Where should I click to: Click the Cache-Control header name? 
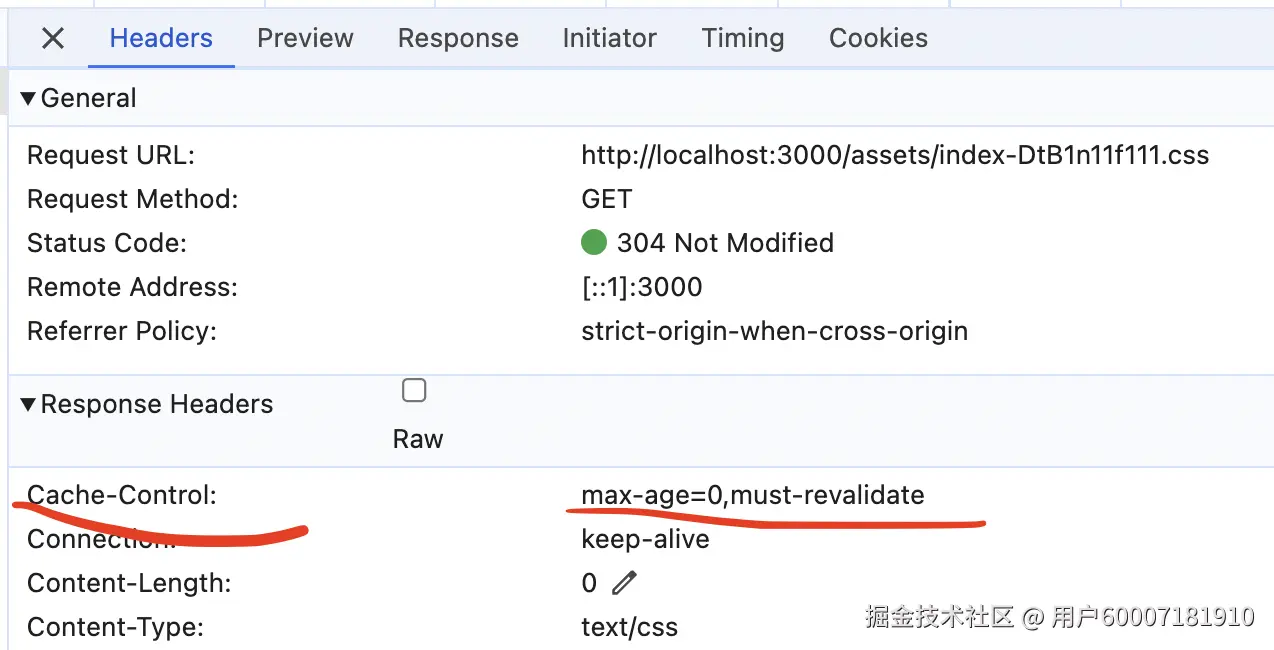(121, 494)
